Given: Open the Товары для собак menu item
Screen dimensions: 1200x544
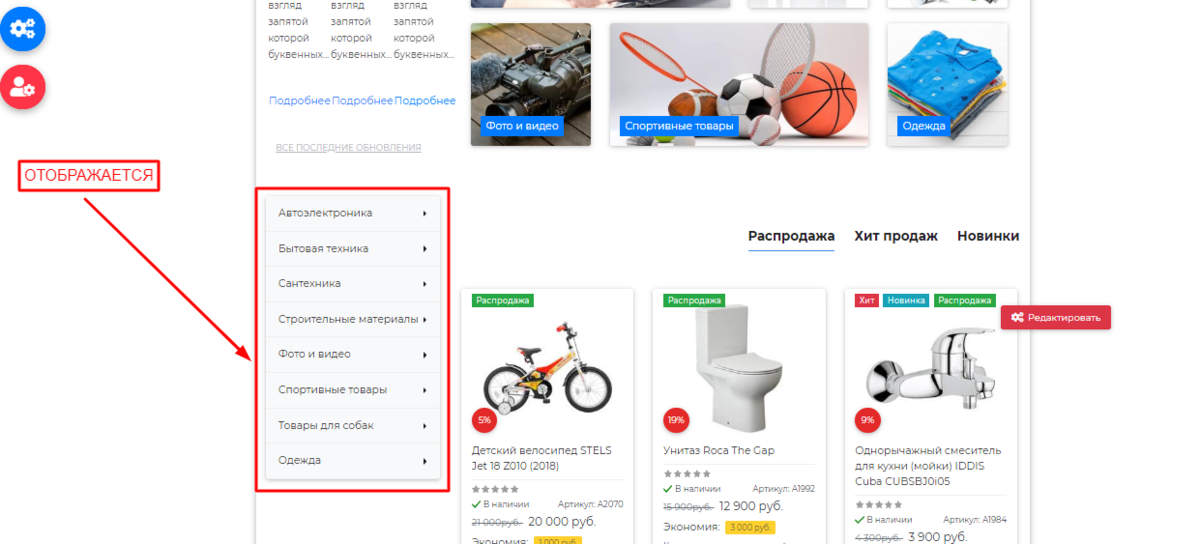Looking at the screenshot, I should pyautogui.click(x=353, y=425).
